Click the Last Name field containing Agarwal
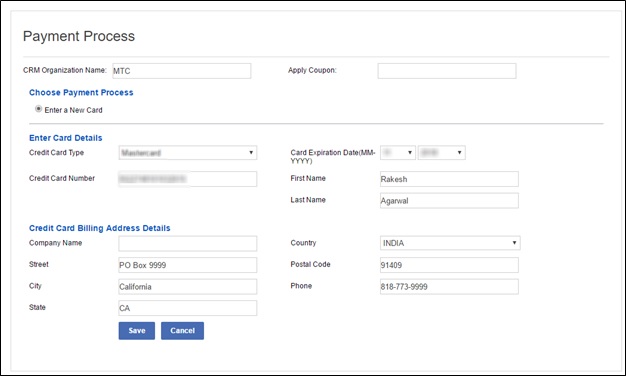The width and height of the screenshot is (626, 376). click(449, 201)
